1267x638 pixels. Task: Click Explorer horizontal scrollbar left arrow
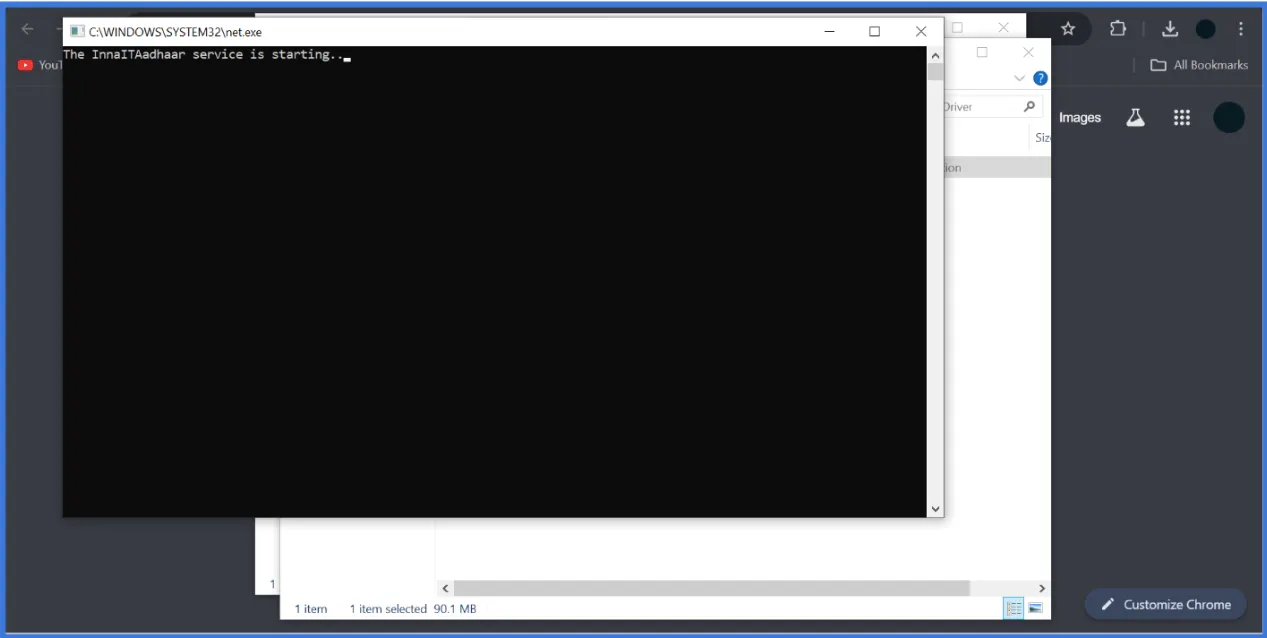tap(445, 589)
